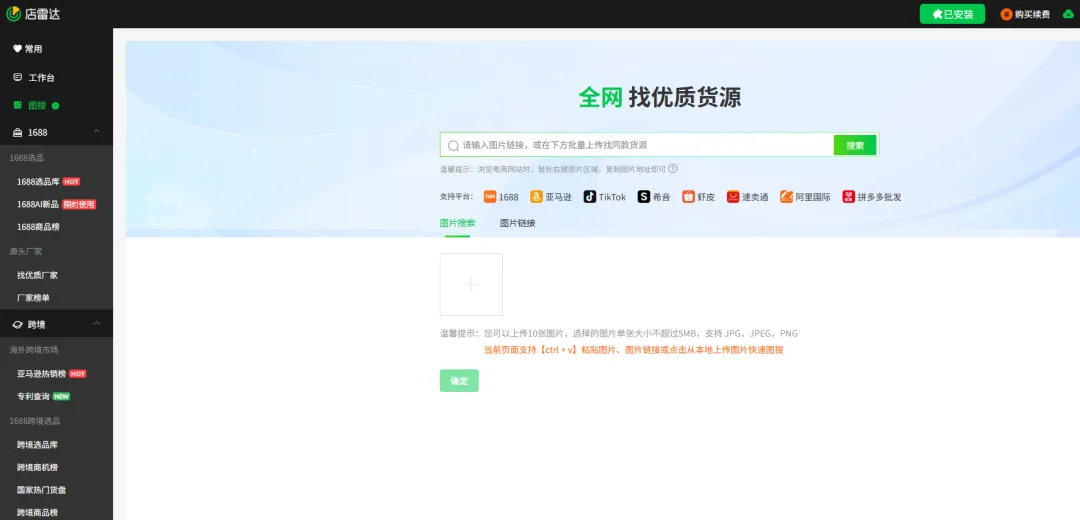Click the orange ctrl+v paste hint text

pyautogui.click(x=634, y=350)
